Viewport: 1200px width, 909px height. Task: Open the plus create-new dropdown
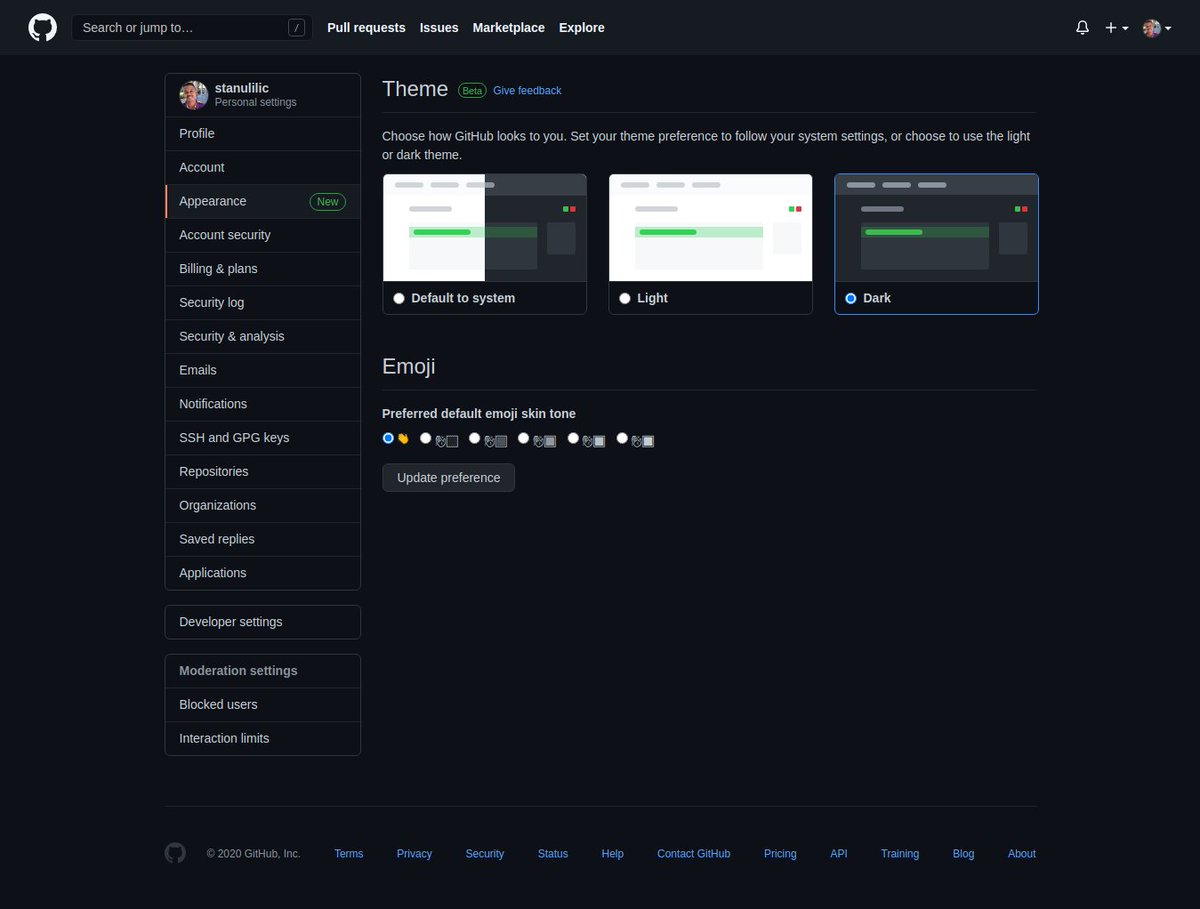(x=1114, y=27)
